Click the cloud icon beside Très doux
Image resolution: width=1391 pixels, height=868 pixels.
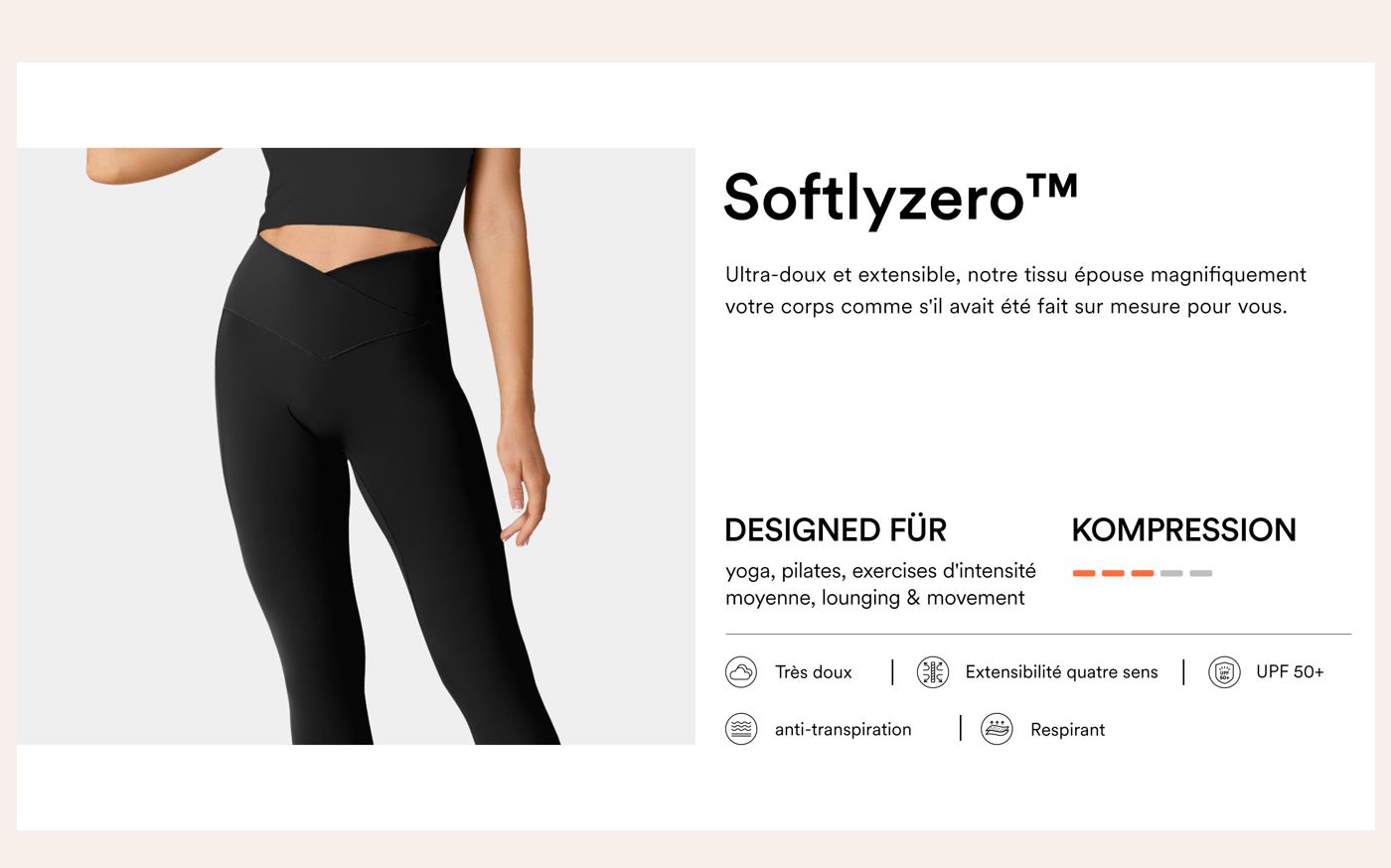pyautogui.click(x=741, y=672)
